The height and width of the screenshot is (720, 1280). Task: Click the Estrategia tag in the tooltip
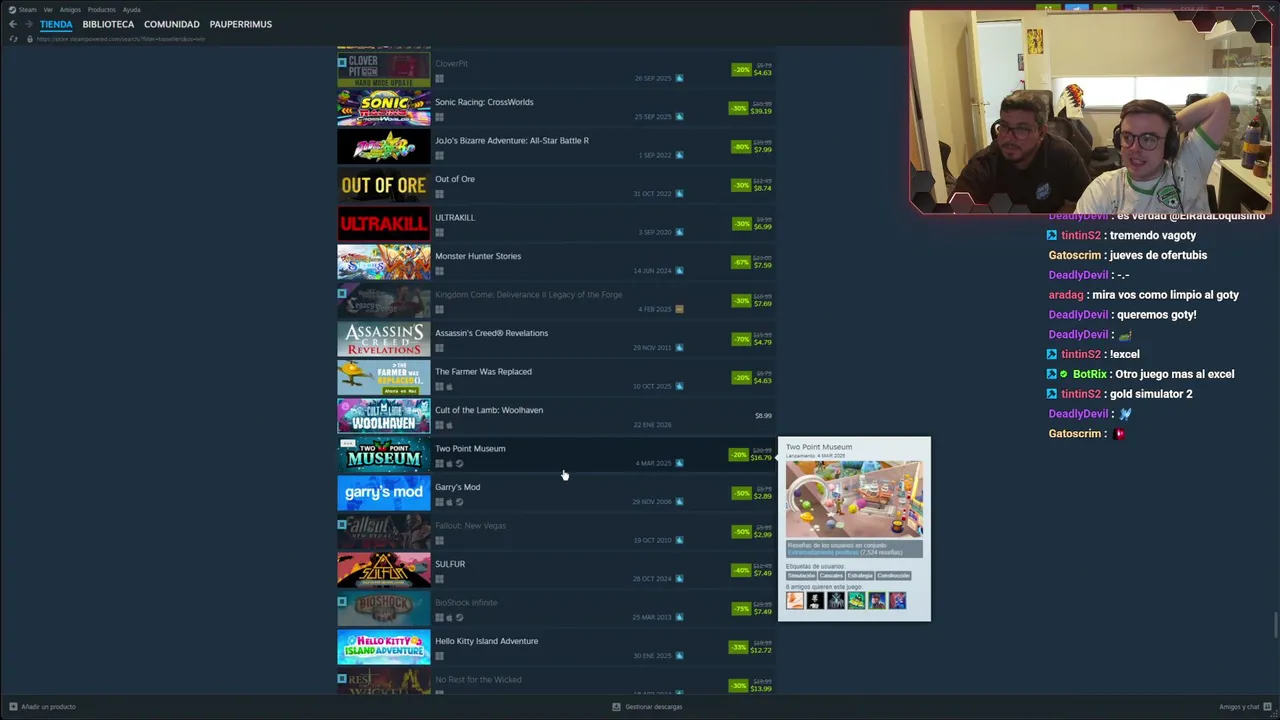coord(860,576)
